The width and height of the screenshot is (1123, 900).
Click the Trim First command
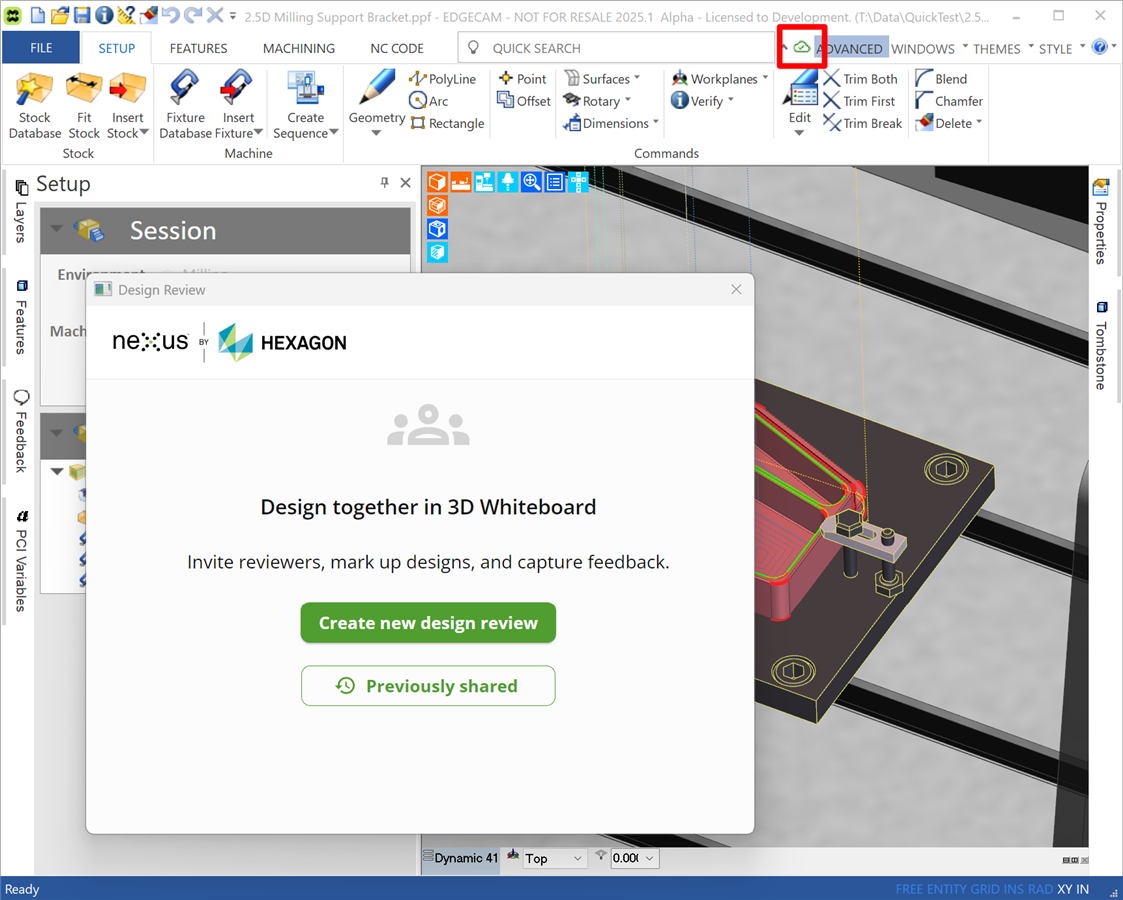tap(859, 101)
